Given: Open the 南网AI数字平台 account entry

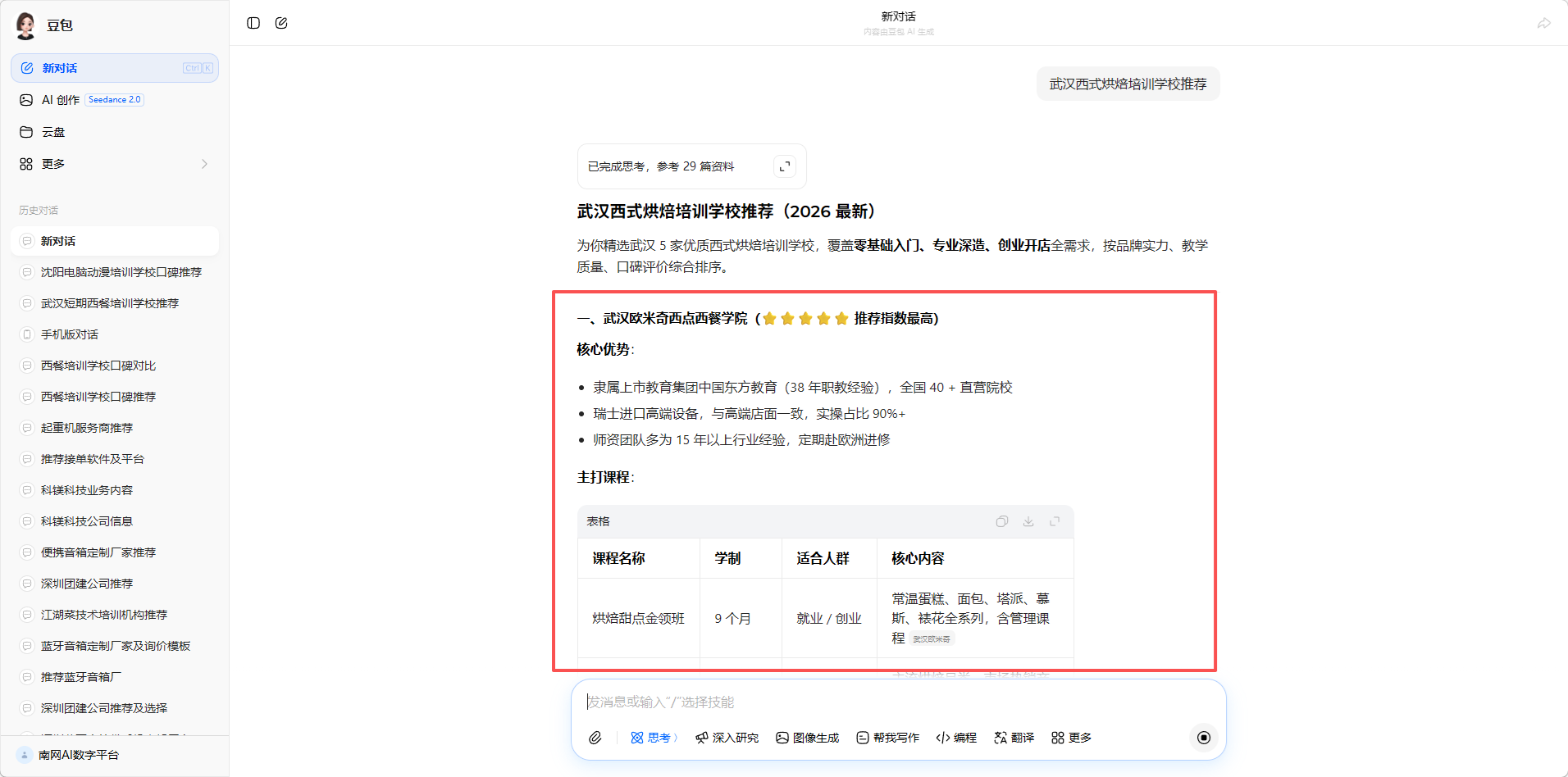Looking at the screenshot, I should click(x=79, y=755).
